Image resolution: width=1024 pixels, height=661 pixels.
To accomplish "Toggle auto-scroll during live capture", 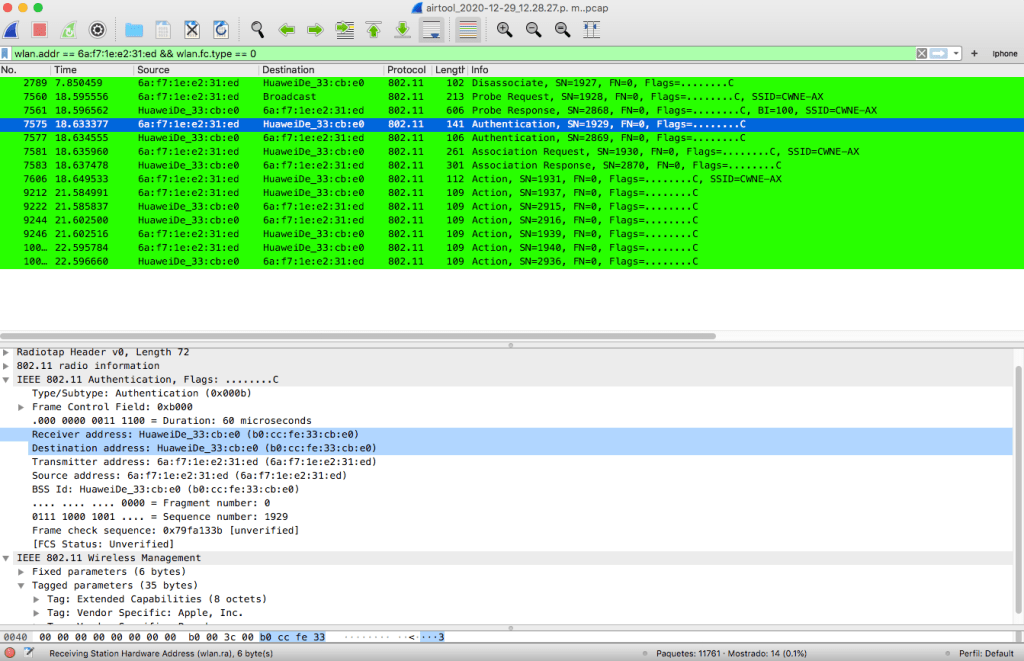I will [431, 30].
